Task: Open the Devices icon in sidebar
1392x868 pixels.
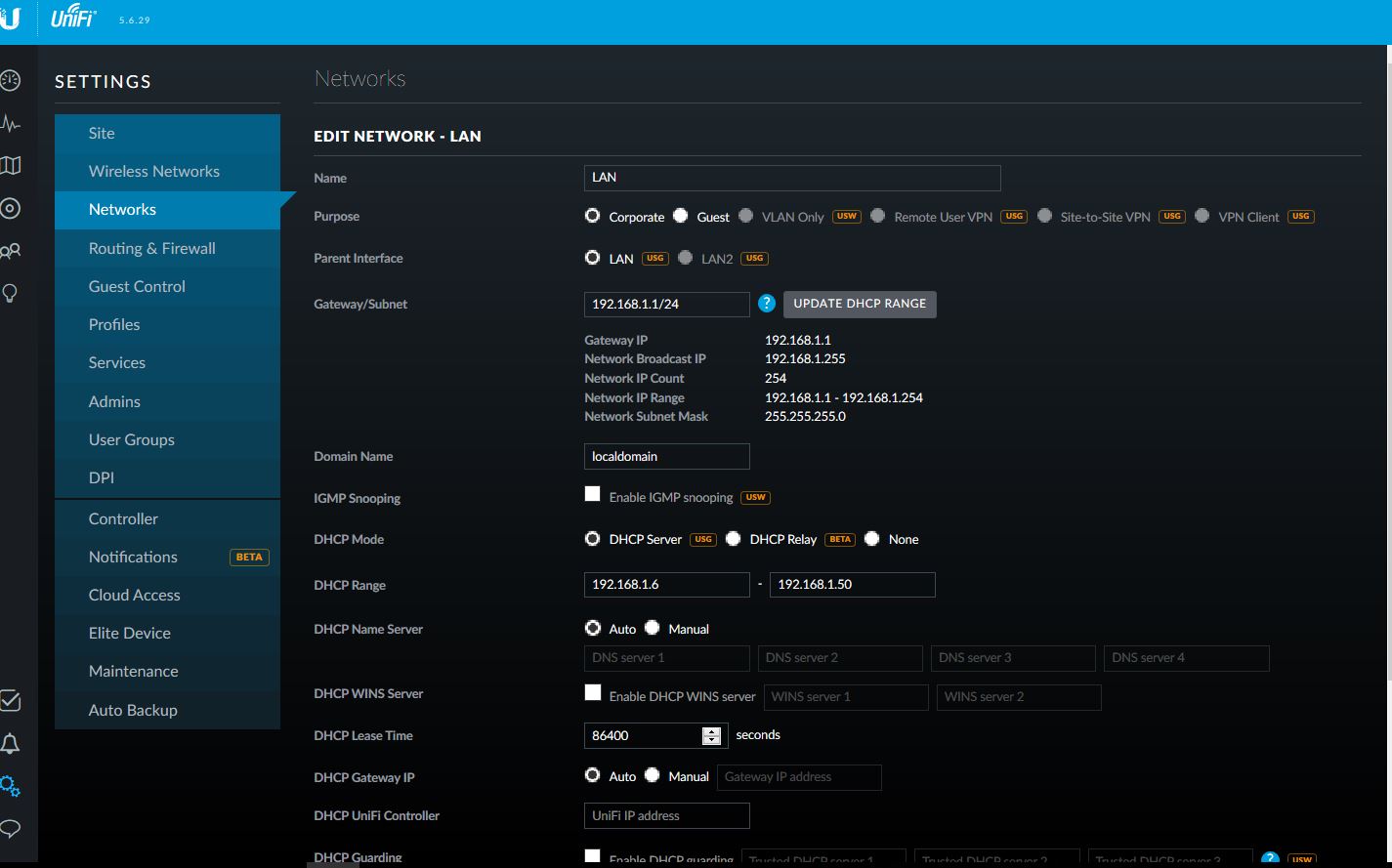Action: (x=10, y=208)
